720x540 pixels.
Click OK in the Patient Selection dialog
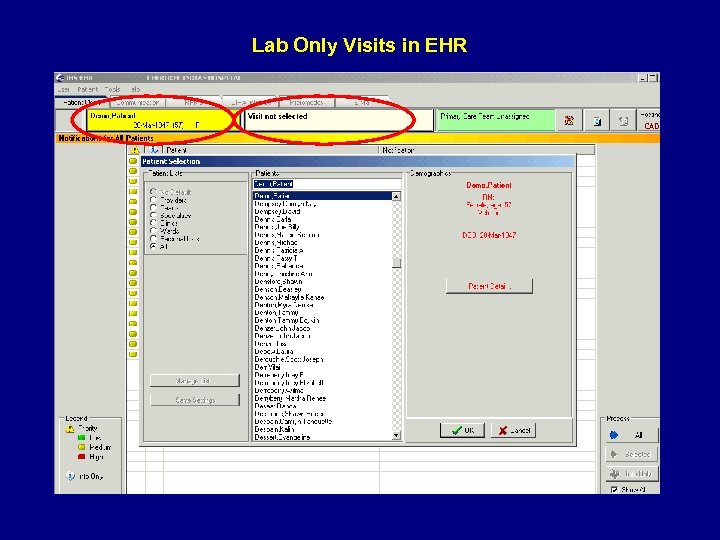462,430
